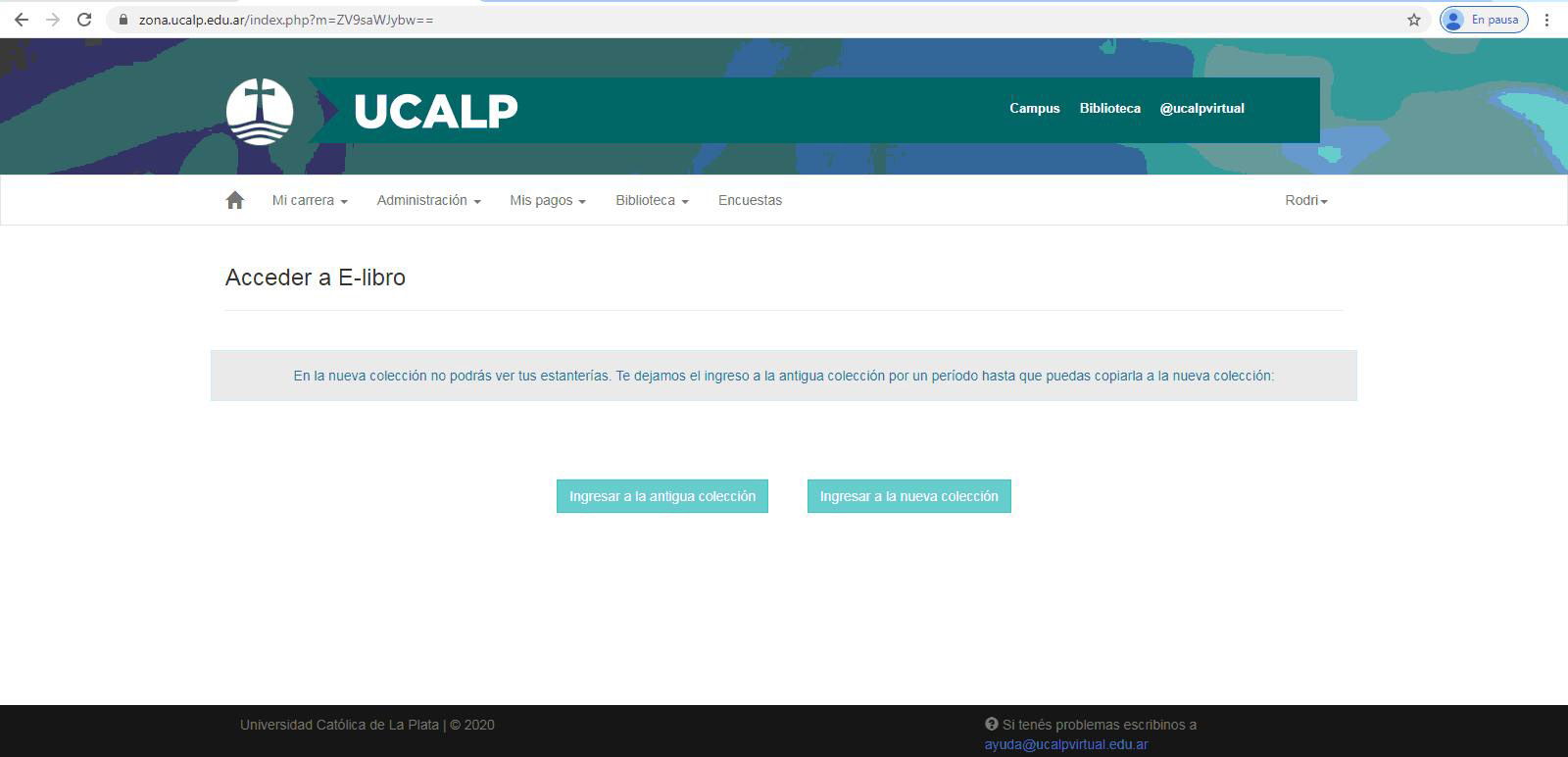Open the Rodri user menu
The height and width of the screenshot is (757, 1568).
click(1305, 200)
